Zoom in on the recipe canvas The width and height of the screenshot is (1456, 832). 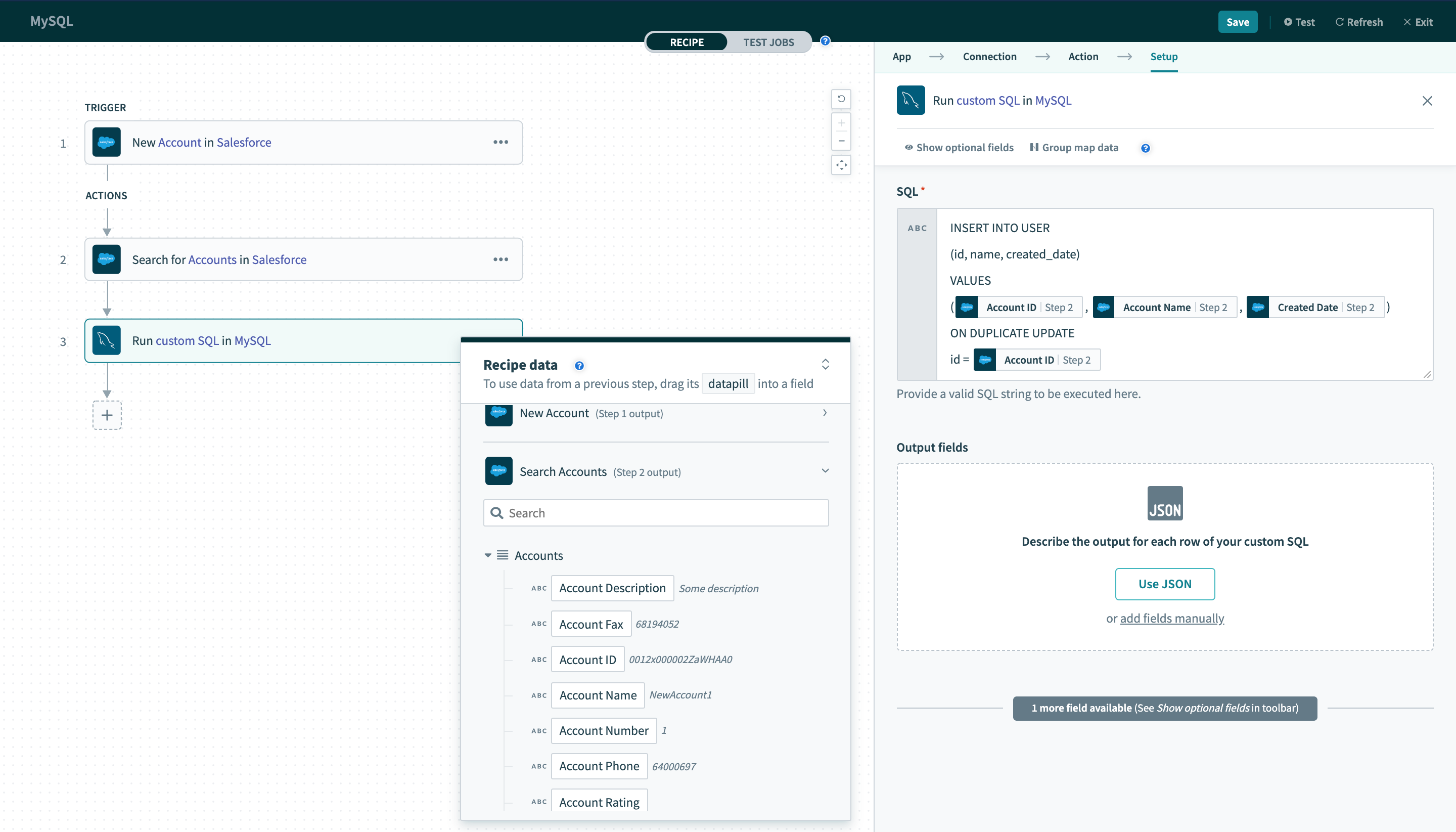tap(841, 123)
